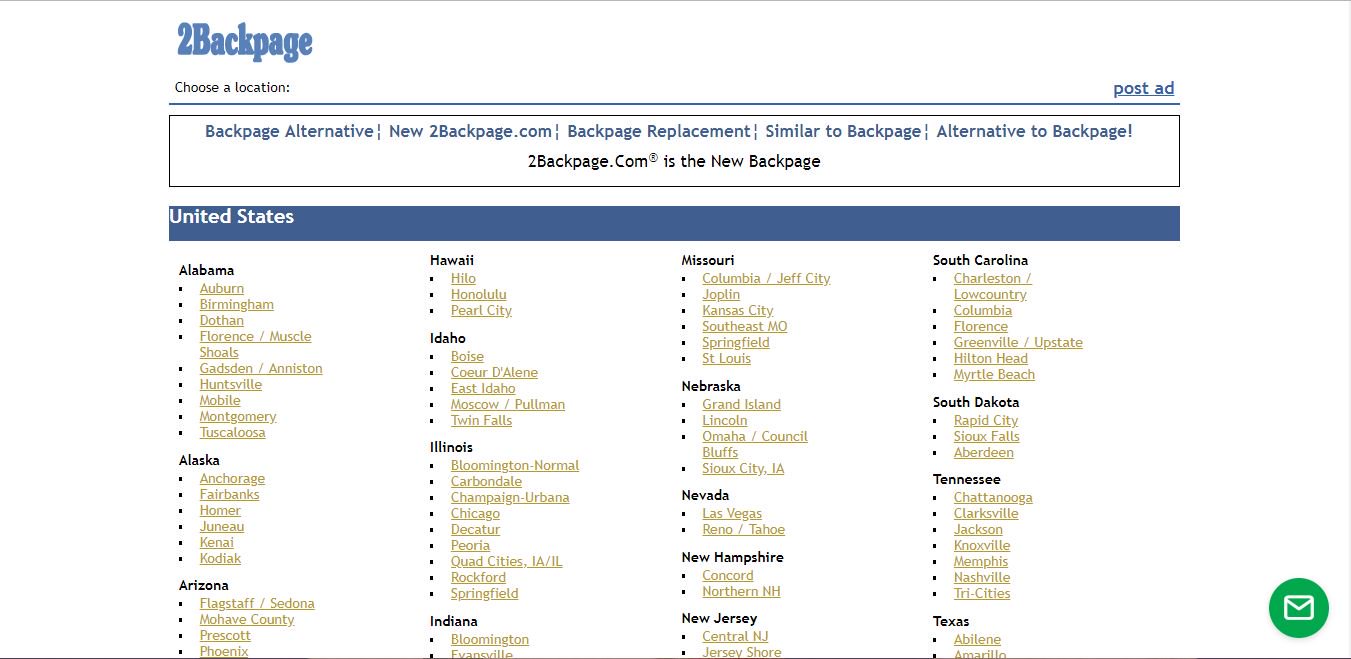The width and height of the screenshot is (1351, 659).
Task: Open Hilo under Hawaii
Action: 463,278
